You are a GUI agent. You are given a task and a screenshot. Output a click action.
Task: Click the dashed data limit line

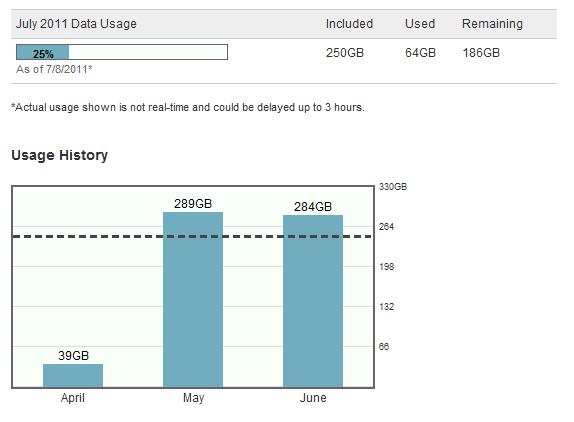[193, 236]
